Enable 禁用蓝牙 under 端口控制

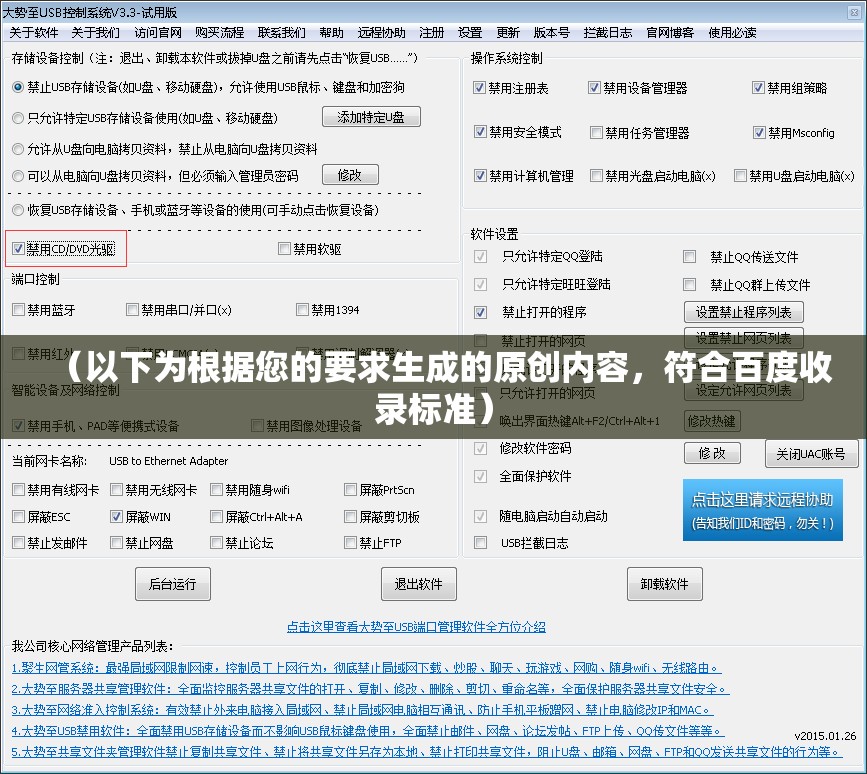[x=17, y=310]
